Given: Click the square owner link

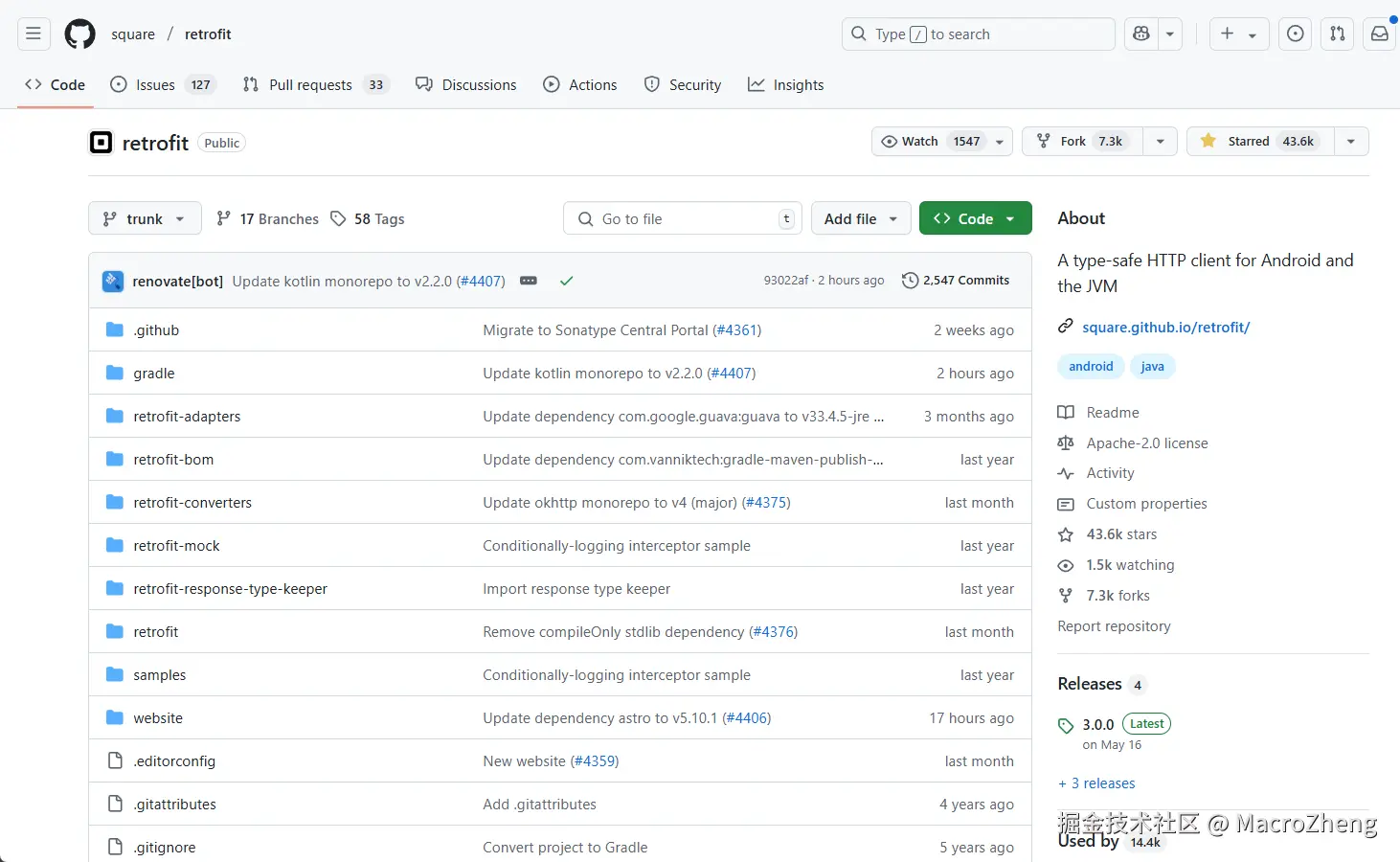Looking at the screenshot, I should coord(133,34).
